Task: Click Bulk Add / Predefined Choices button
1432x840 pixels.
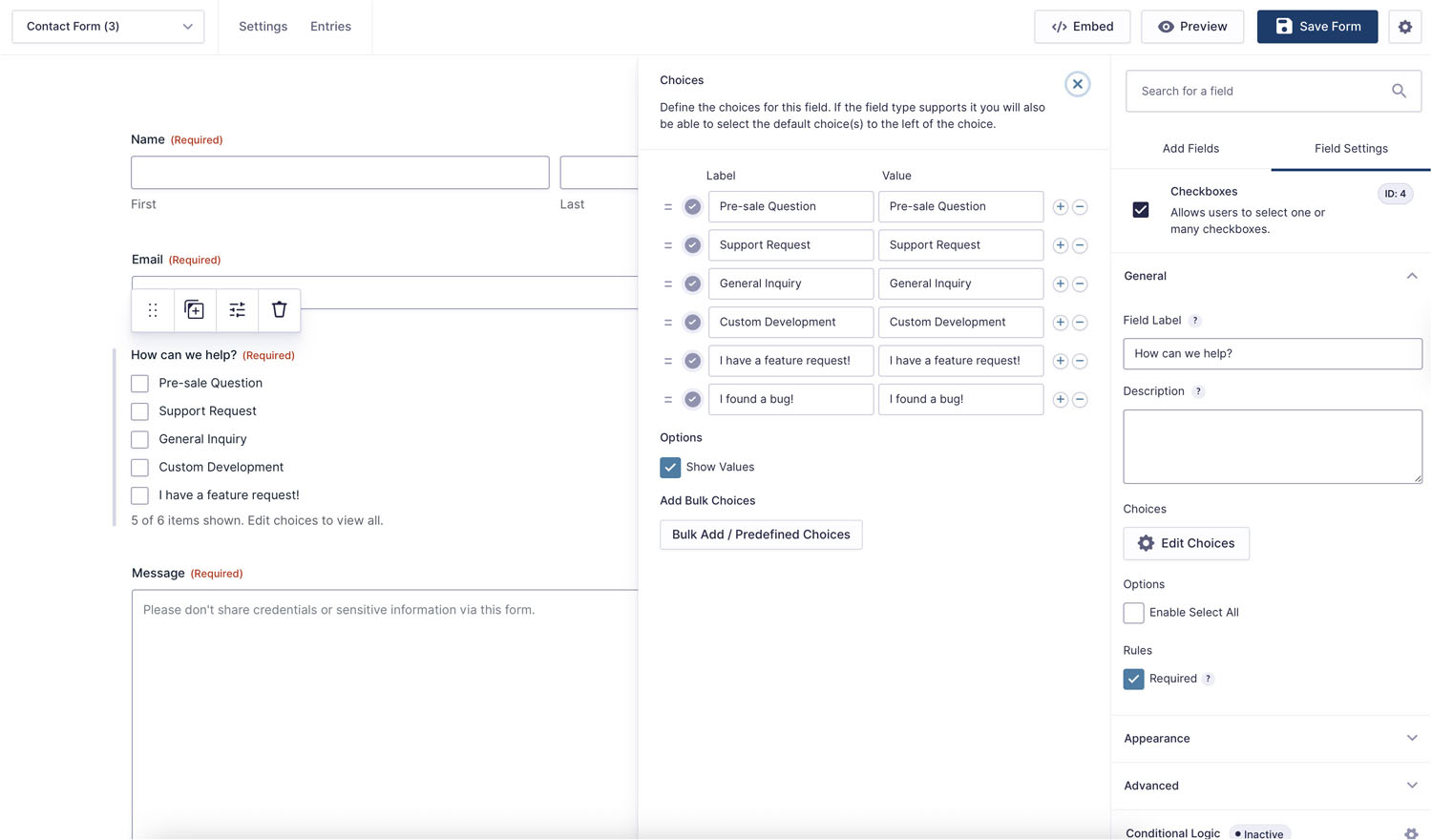Action: tap(761, 535)
